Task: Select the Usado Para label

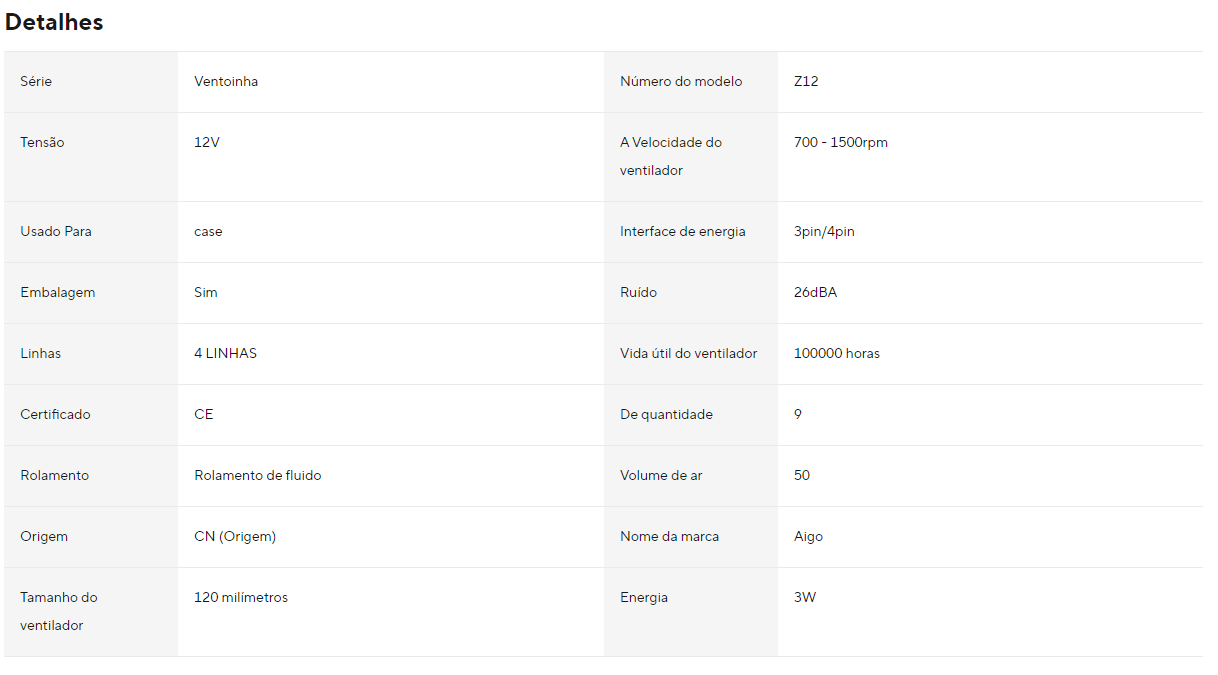Action: (x=56, y=232)
